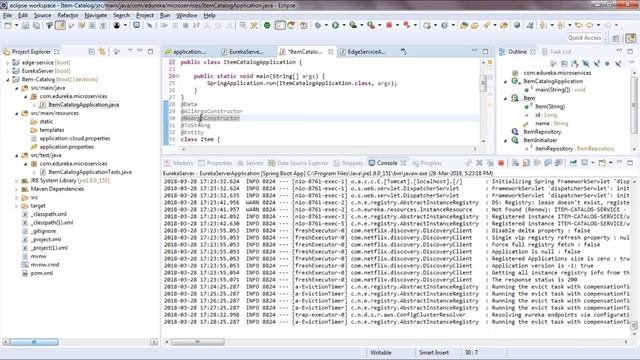Toggle Scroll Lock in Console toolbar
The width and height of the screenshot is (640, 360).
[x=526, y=163]
